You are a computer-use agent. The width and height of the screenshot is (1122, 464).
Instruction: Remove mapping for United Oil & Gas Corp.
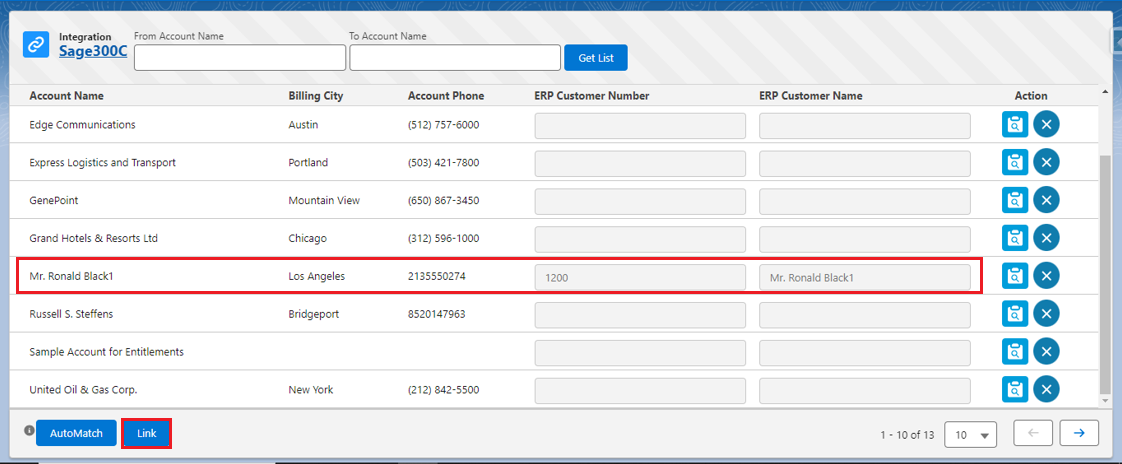point(1046,389)
